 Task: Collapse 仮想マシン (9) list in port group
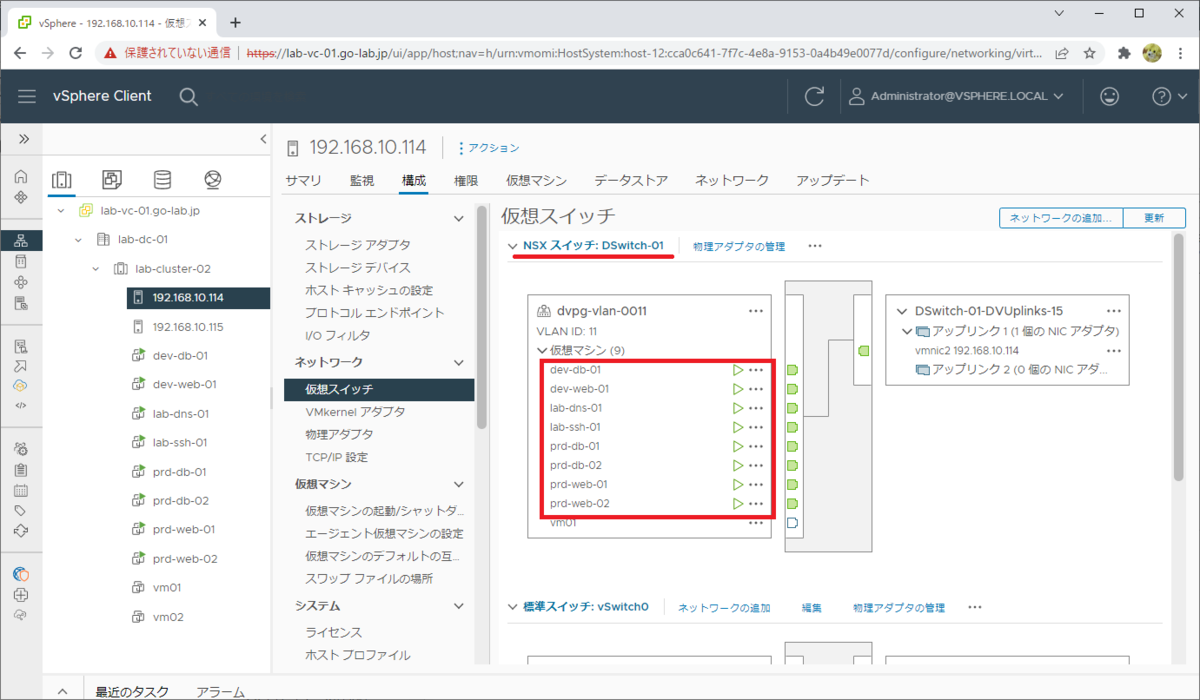coord(543,351)
